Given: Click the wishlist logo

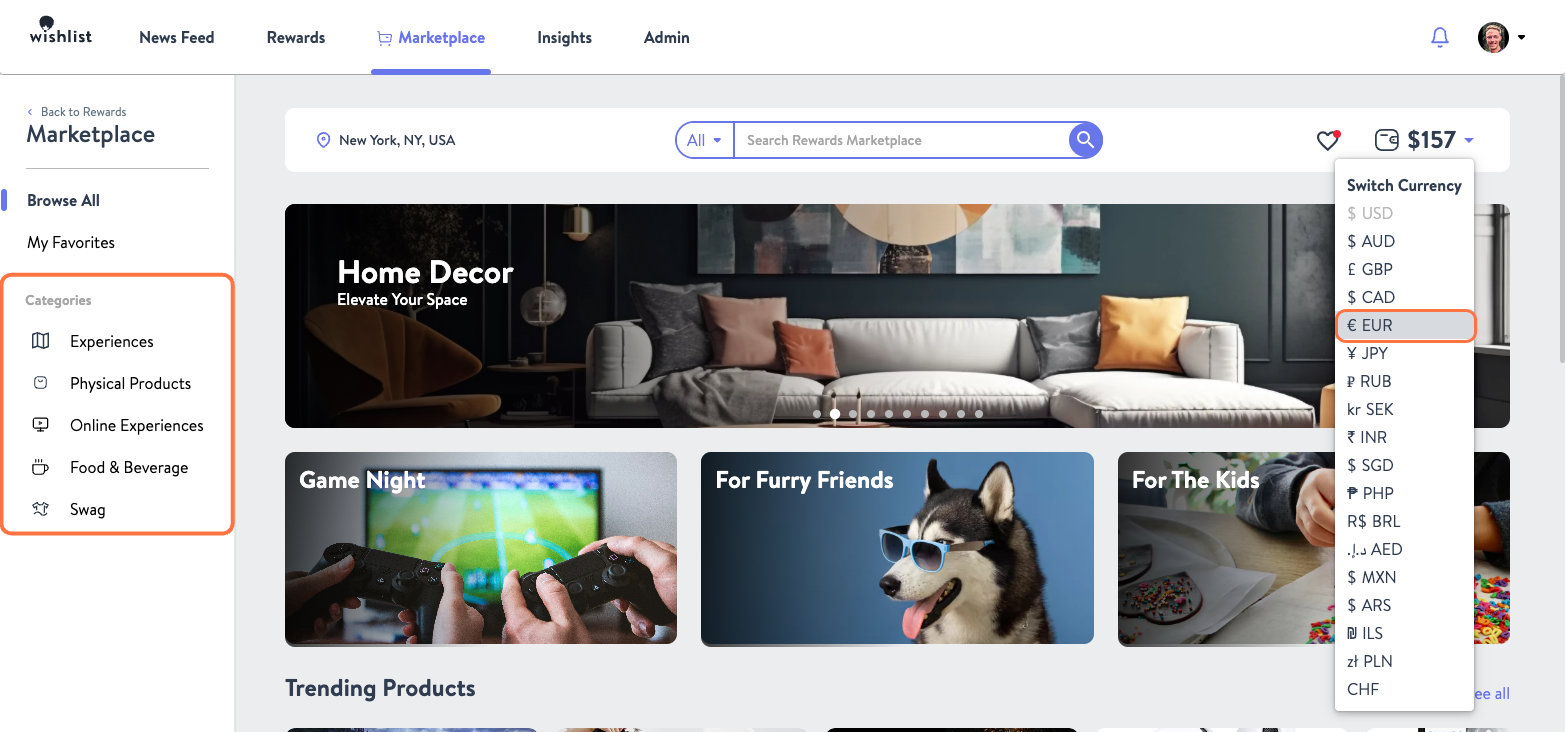Looking at the screenshot, I should coord(61,31).
